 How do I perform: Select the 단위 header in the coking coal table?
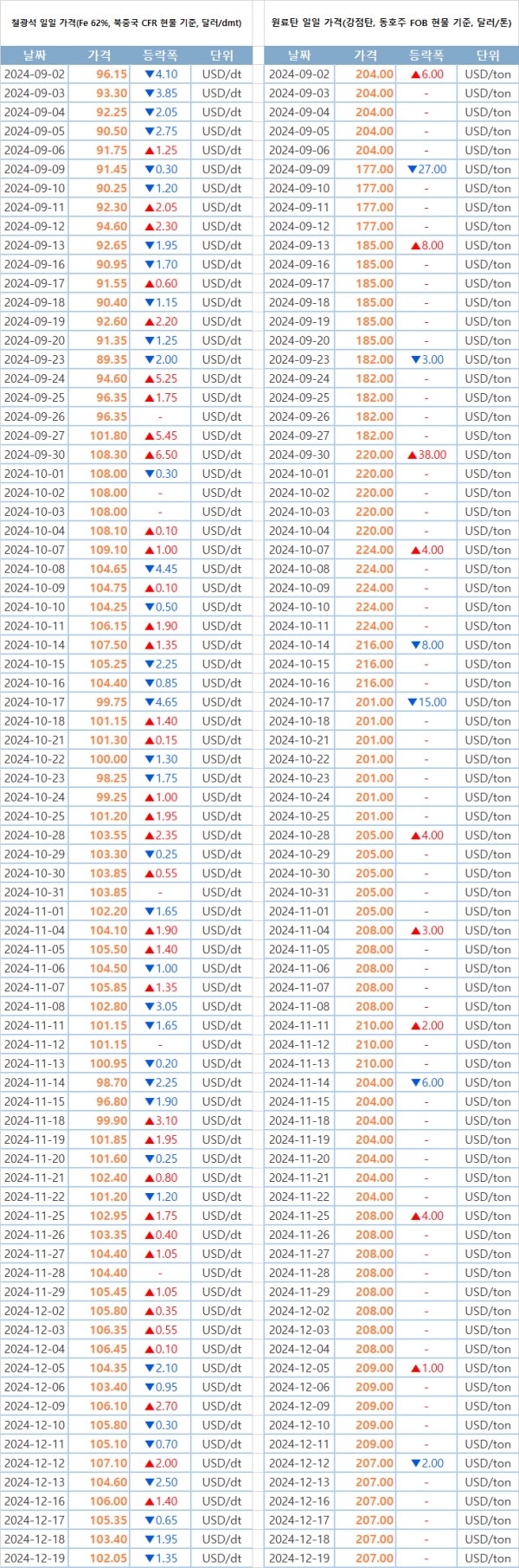(x=488, y=55)
